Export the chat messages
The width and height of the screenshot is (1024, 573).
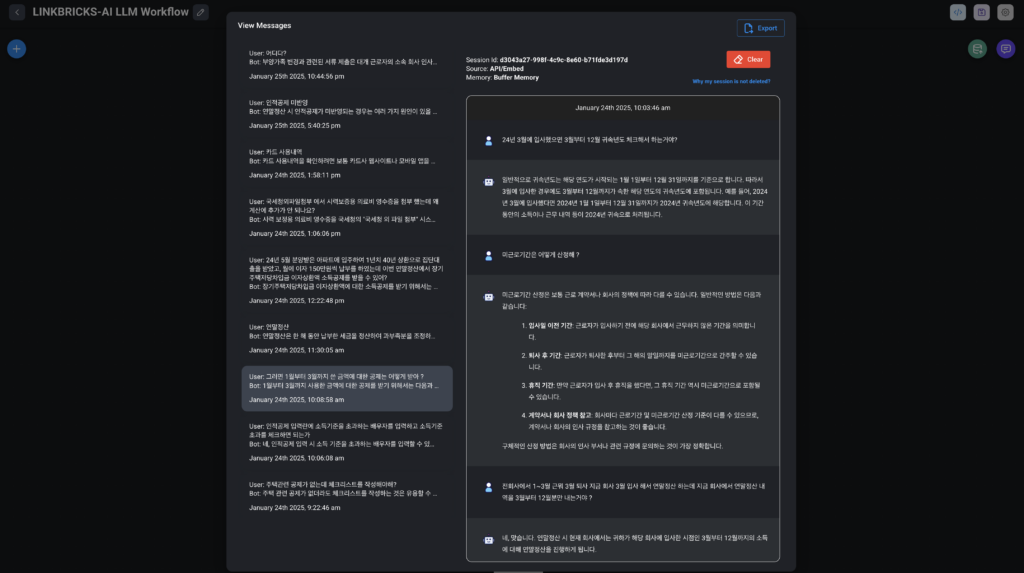[x=760, y=28]
